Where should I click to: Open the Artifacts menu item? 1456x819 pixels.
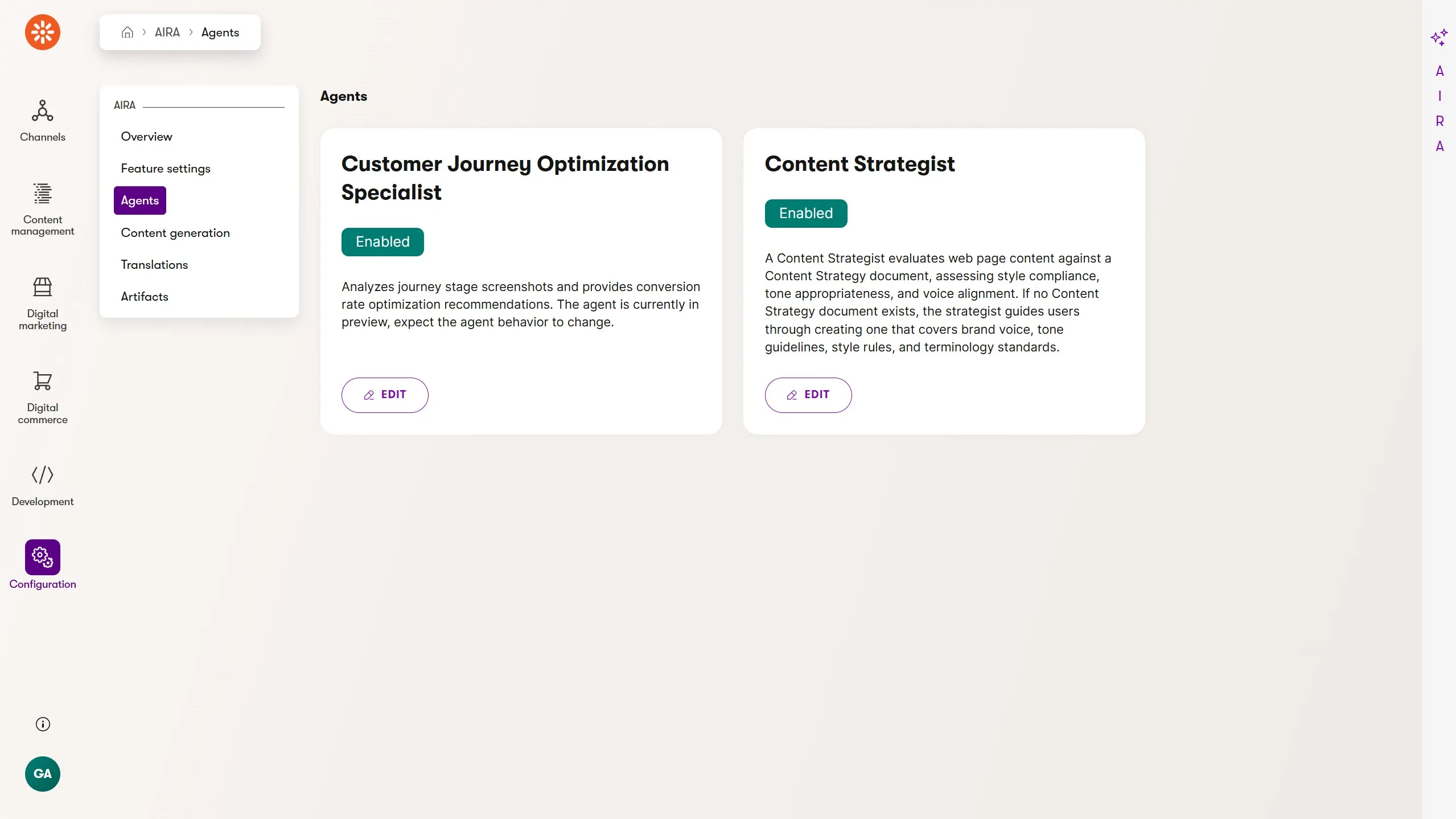tap(145, 297)
